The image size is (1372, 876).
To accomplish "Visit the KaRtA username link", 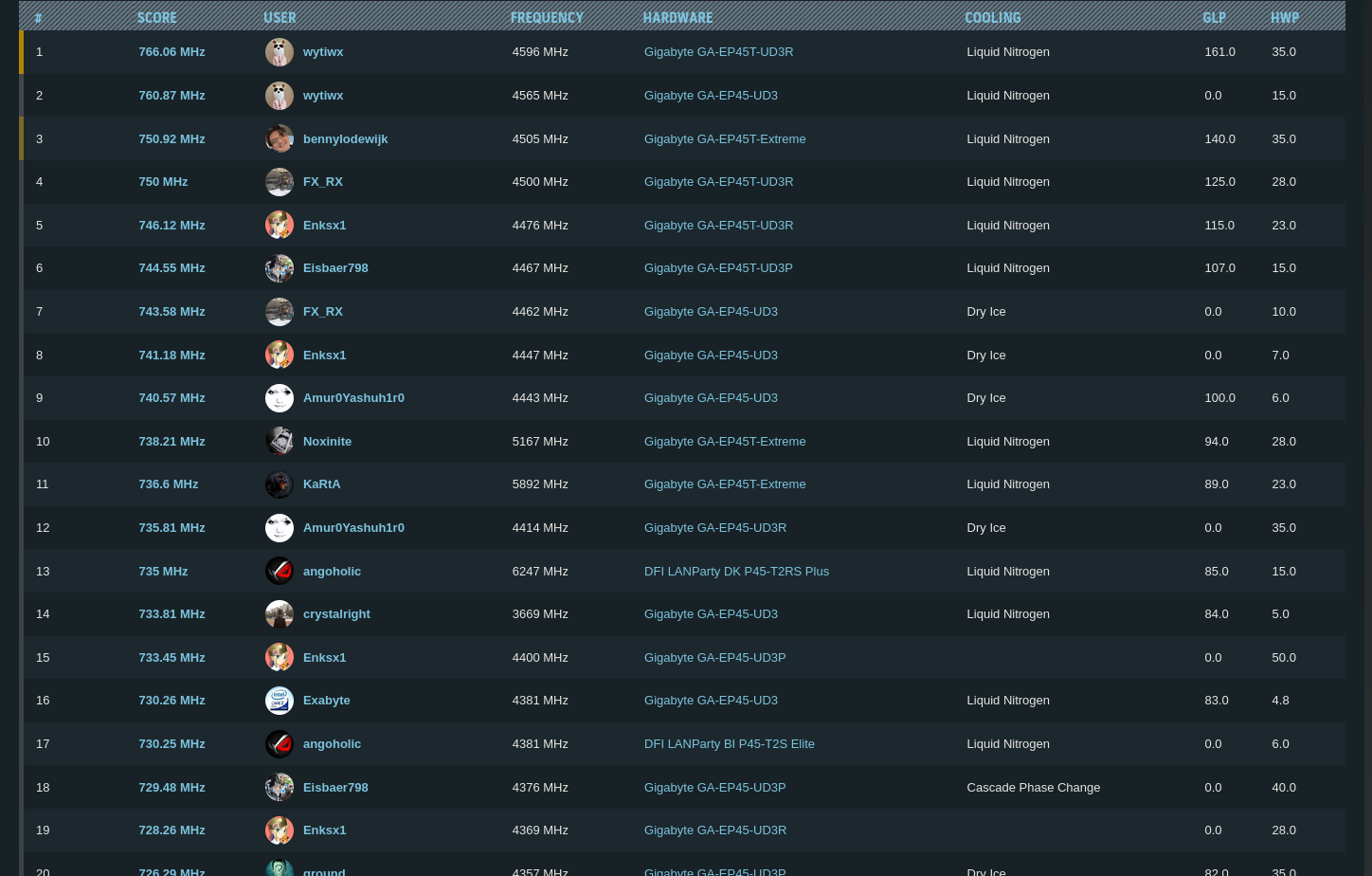I will tap(321, 484).
